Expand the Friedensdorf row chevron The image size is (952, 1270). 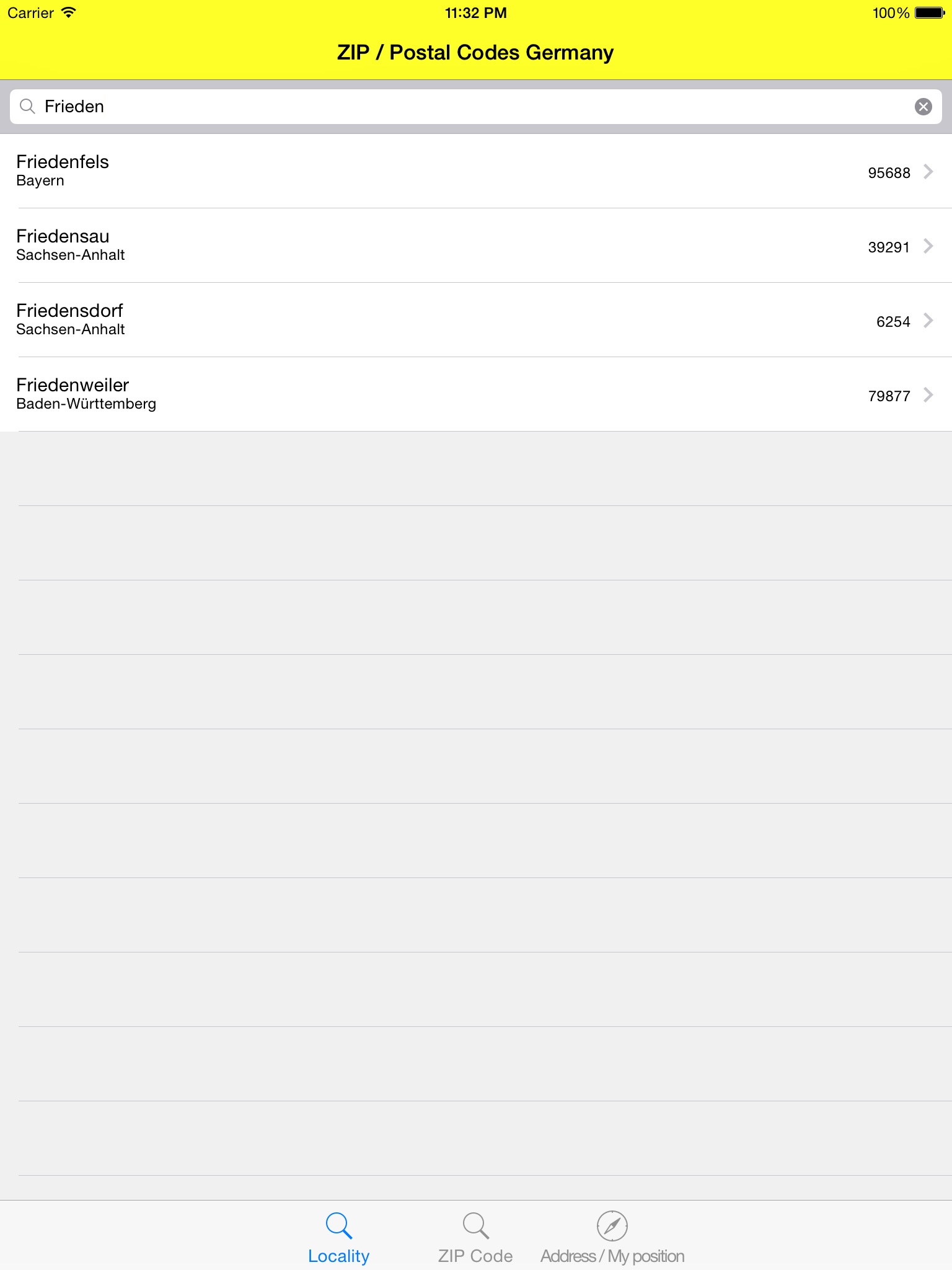tap(928, 321)
